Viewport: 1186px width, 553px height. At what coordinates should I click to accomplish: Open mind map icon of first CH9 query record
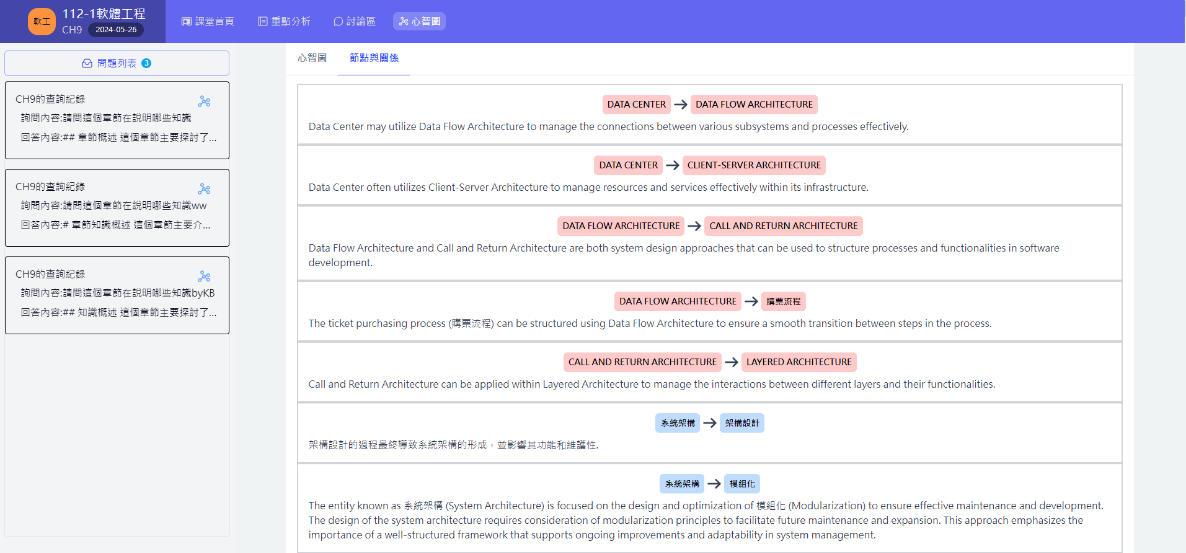203,101
